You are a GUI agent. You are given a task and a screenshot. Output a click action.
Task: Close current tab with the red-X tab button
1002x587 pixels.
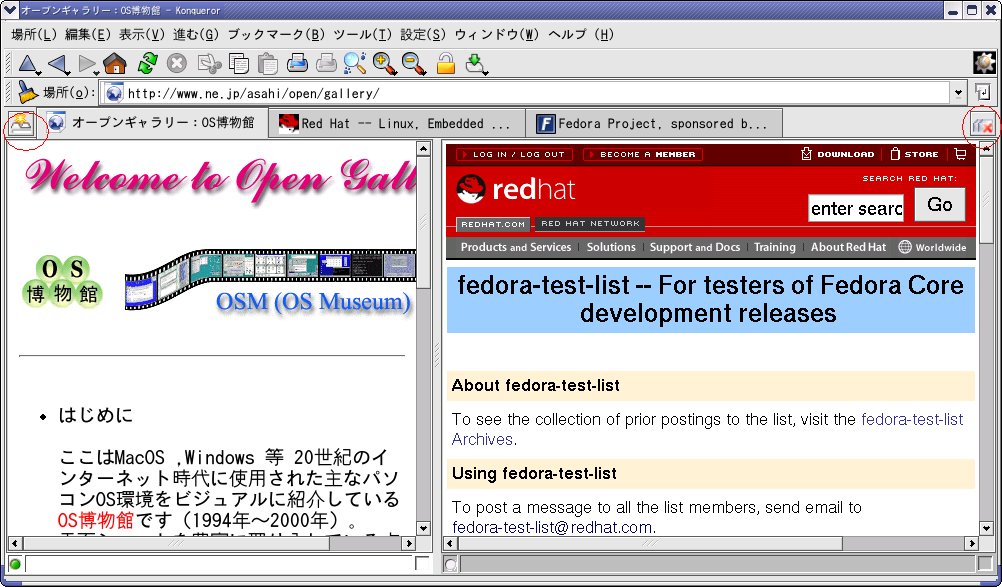coord(982,126)
